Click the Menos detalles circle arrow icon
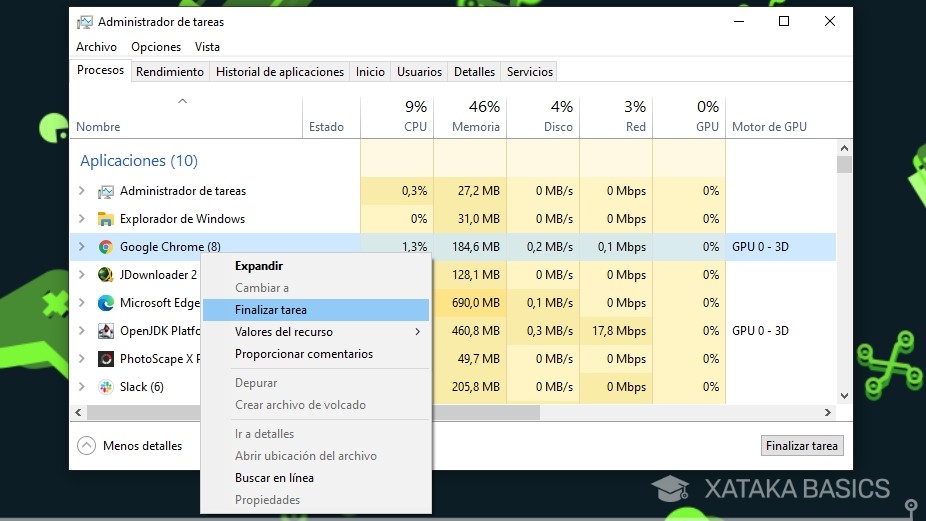926x521 pixels. [86, 445]
